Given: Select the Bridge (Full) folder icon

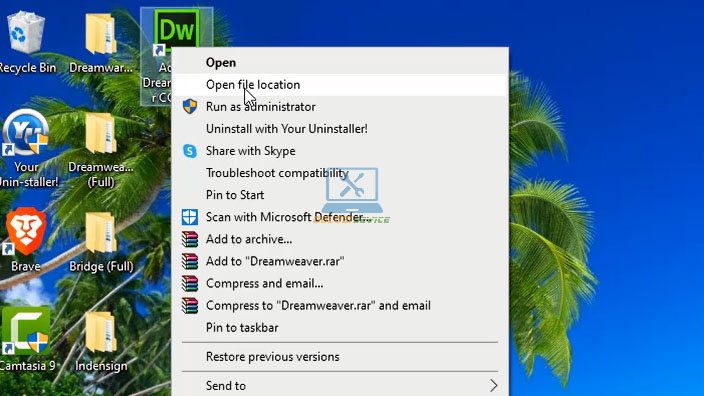Looking at the screenshot, I should tap(101, 233).
